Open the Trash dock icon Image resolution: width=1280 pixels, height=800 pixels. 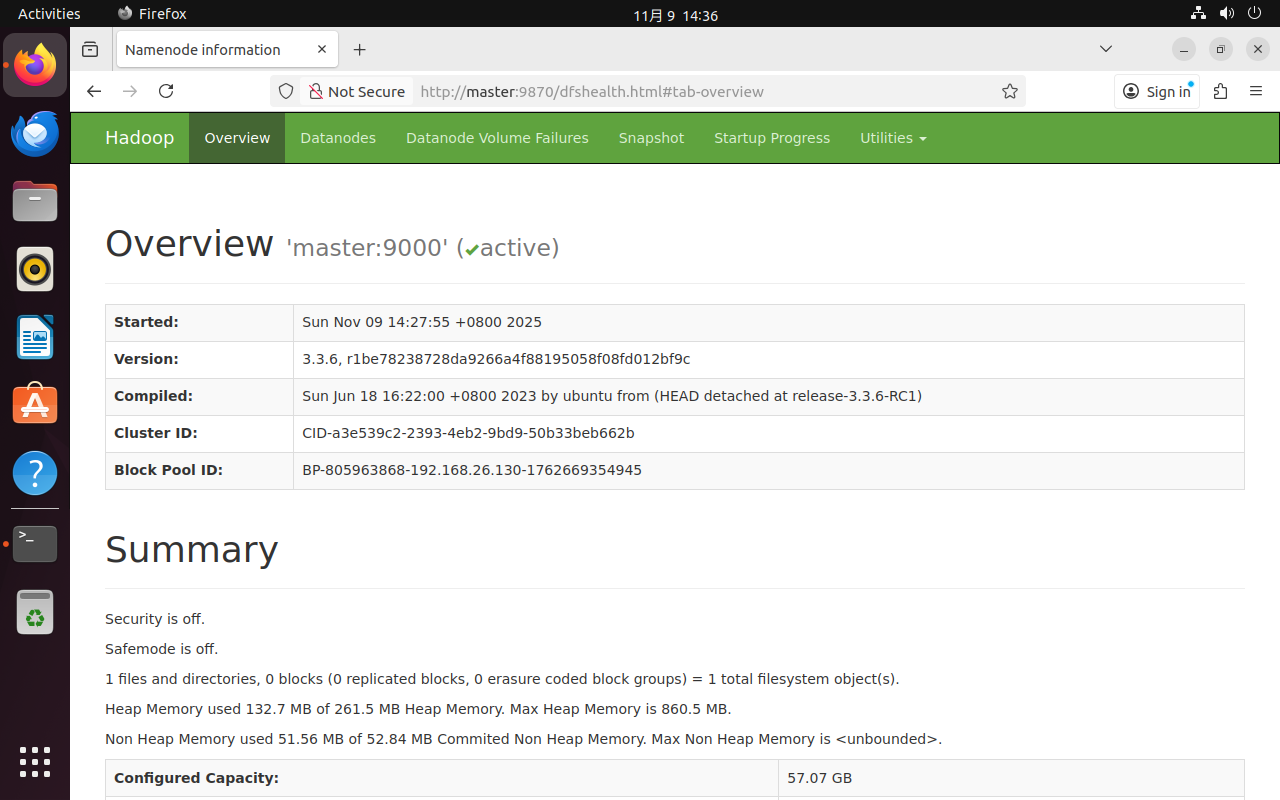(x=35, y=611)
